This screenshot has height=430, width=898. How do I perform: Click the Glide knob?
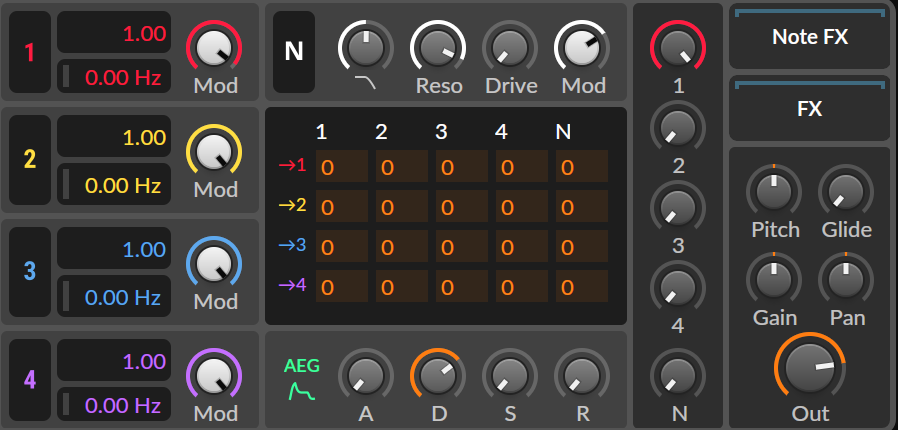point(846,191)
